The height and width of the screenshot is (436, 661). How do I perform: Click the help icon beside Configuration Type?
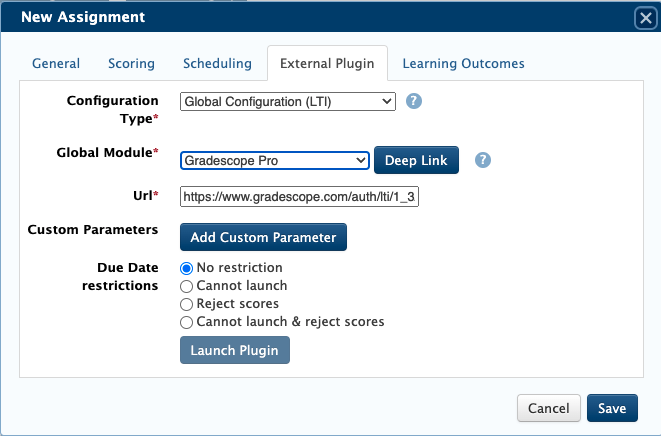[414, 101]
